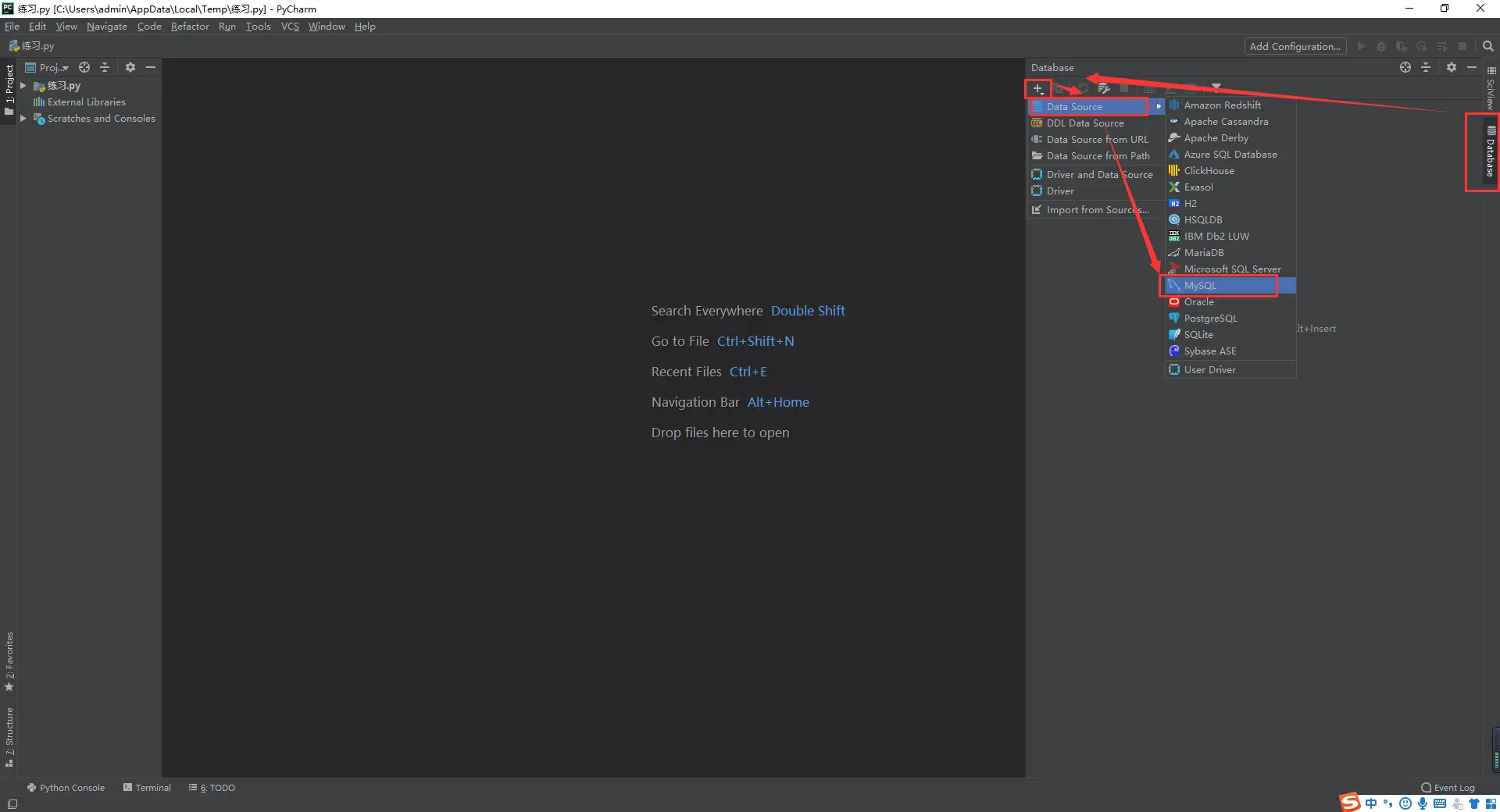Choose Amazon Redshift data source
Screen dimensions: 1500x812
tap(1230, 105)
